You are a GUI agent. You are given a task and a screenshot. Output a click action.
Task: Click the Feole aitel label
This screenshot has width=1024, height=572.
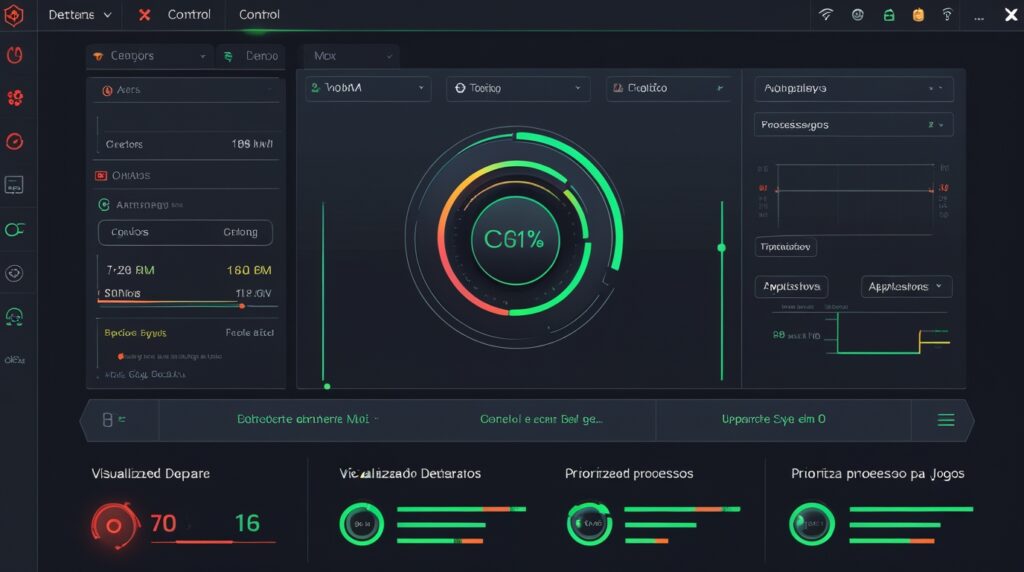249,332
